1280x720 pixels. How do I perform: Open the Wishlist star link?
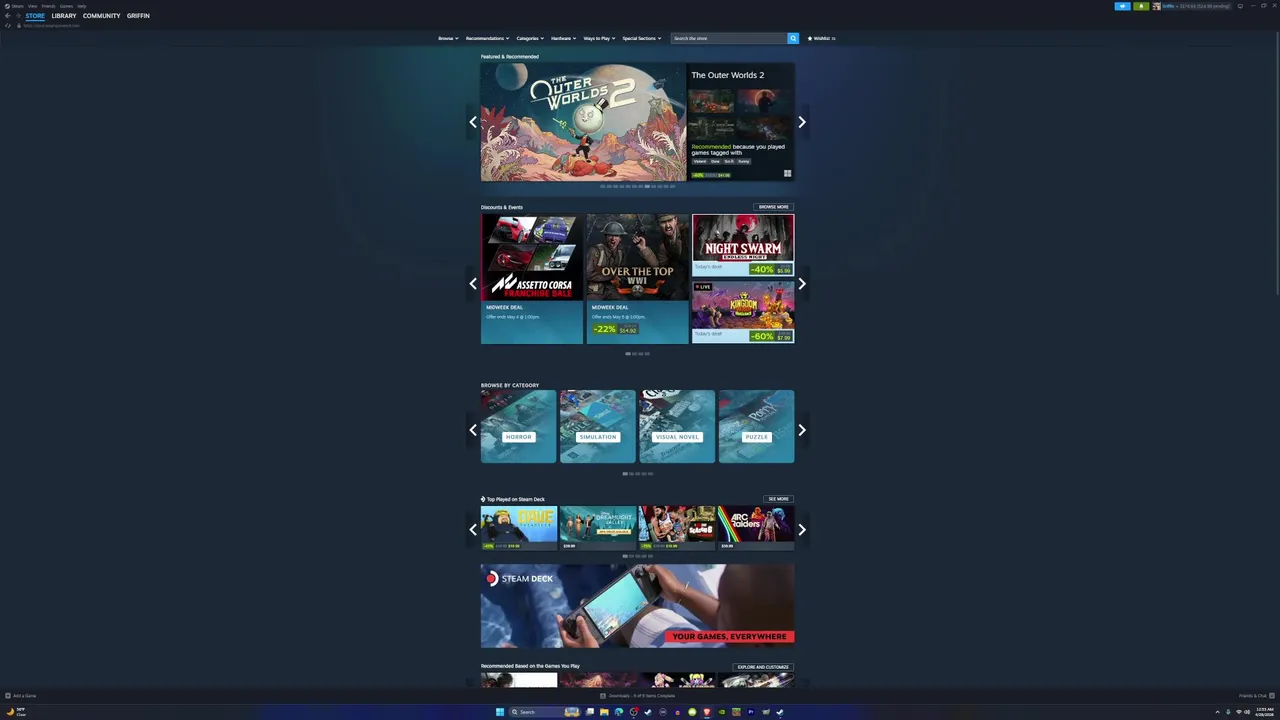821,38
